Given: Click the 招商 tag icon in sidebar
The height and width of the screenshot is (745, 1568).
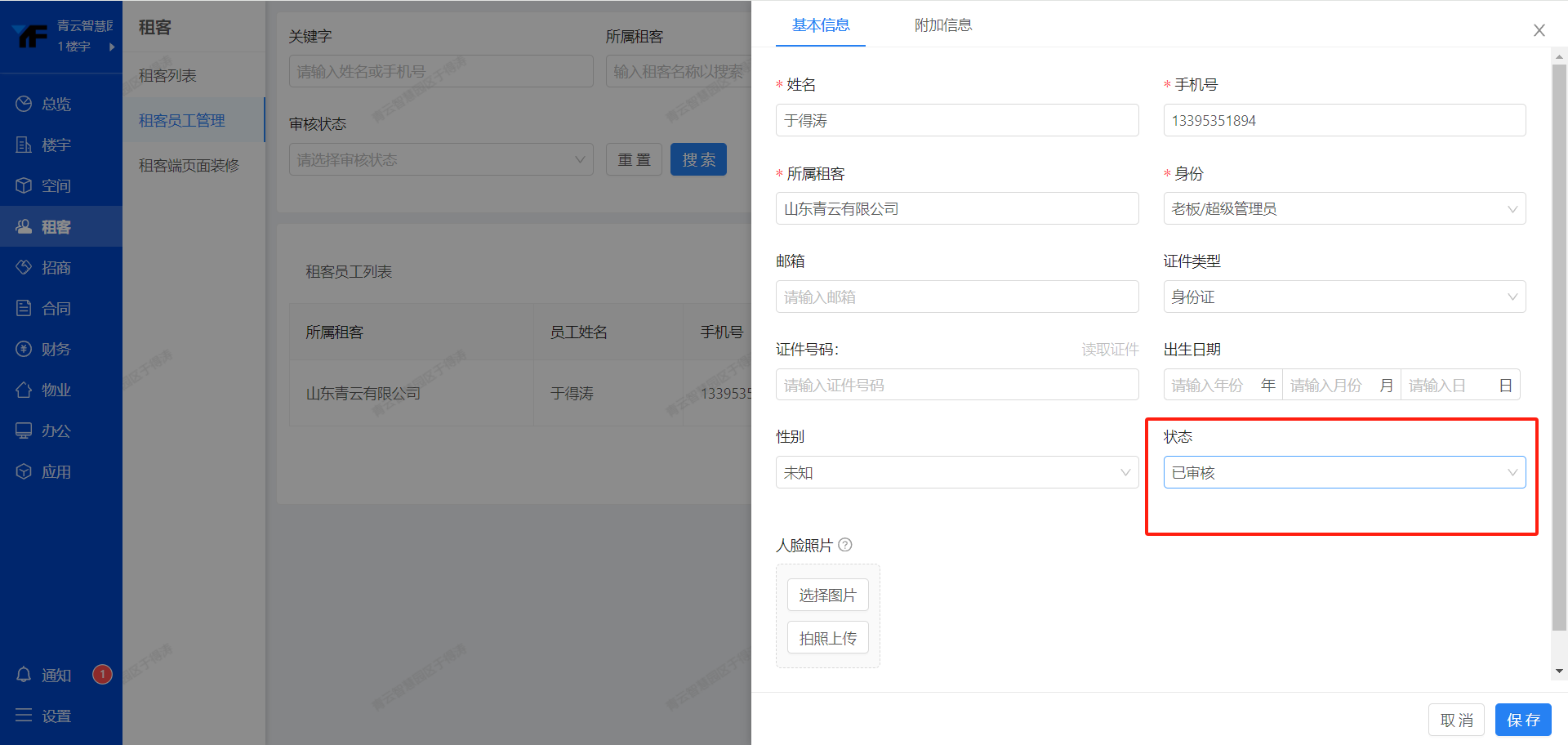Looking at the screenshot, I should [x=24, y=267].
